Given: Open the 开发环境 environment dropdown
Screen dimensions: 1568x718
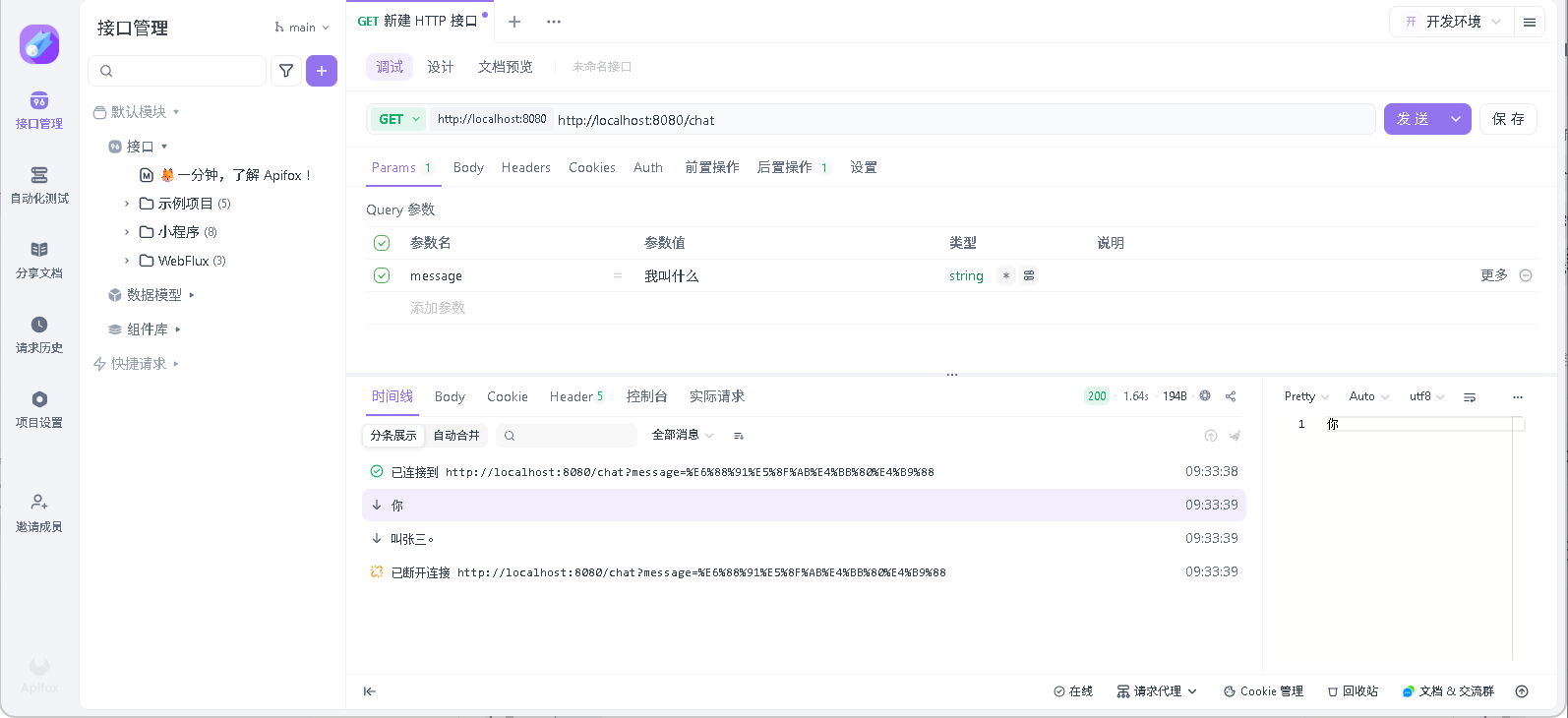Looking at the screenshot, I should tap(1451, 22).
